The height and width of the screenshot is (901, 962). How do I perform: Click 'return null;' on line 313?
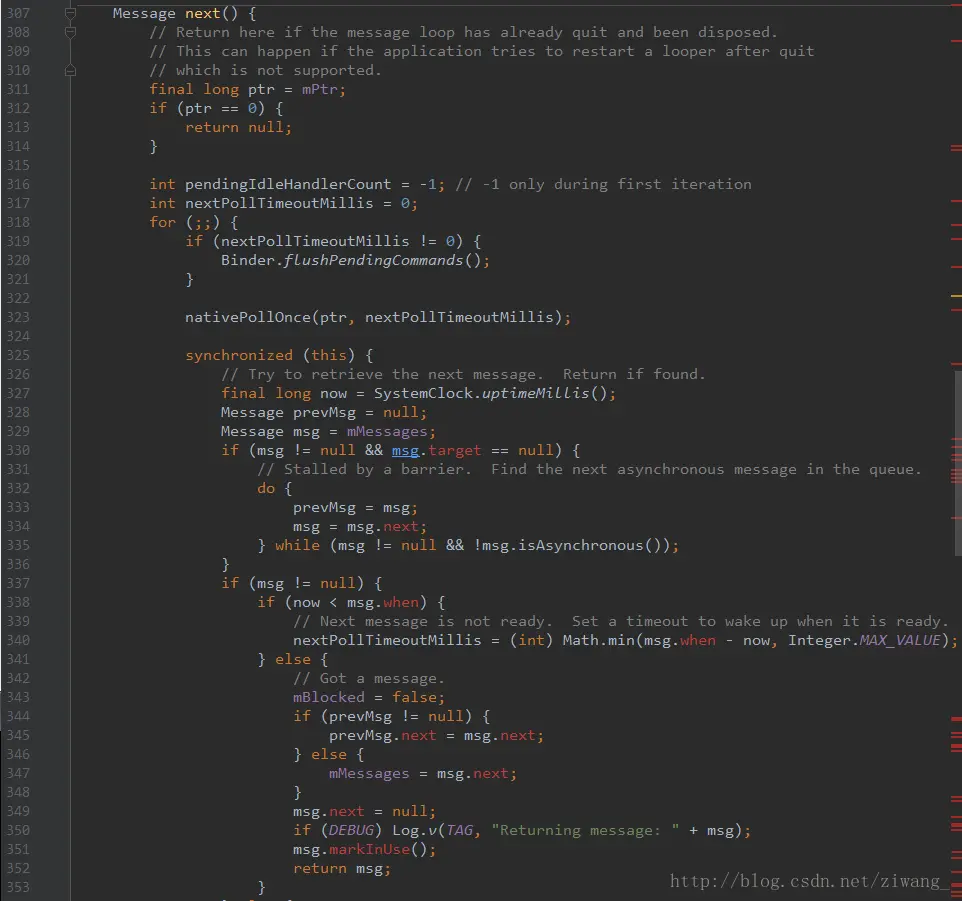(x=239, y=128)
